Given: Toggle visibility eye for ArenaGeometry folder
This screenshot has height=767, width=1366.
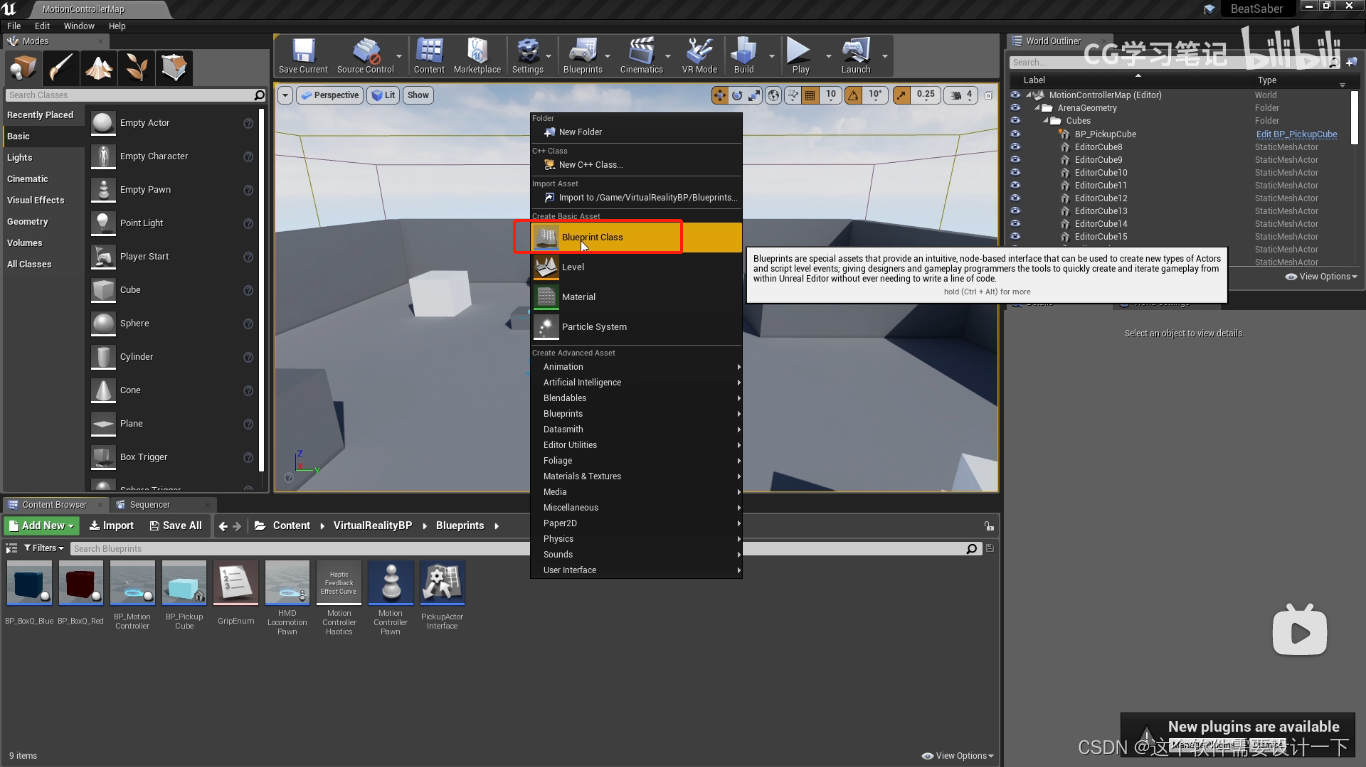Looking at the screenshot, I should [x=1016, y=108].
